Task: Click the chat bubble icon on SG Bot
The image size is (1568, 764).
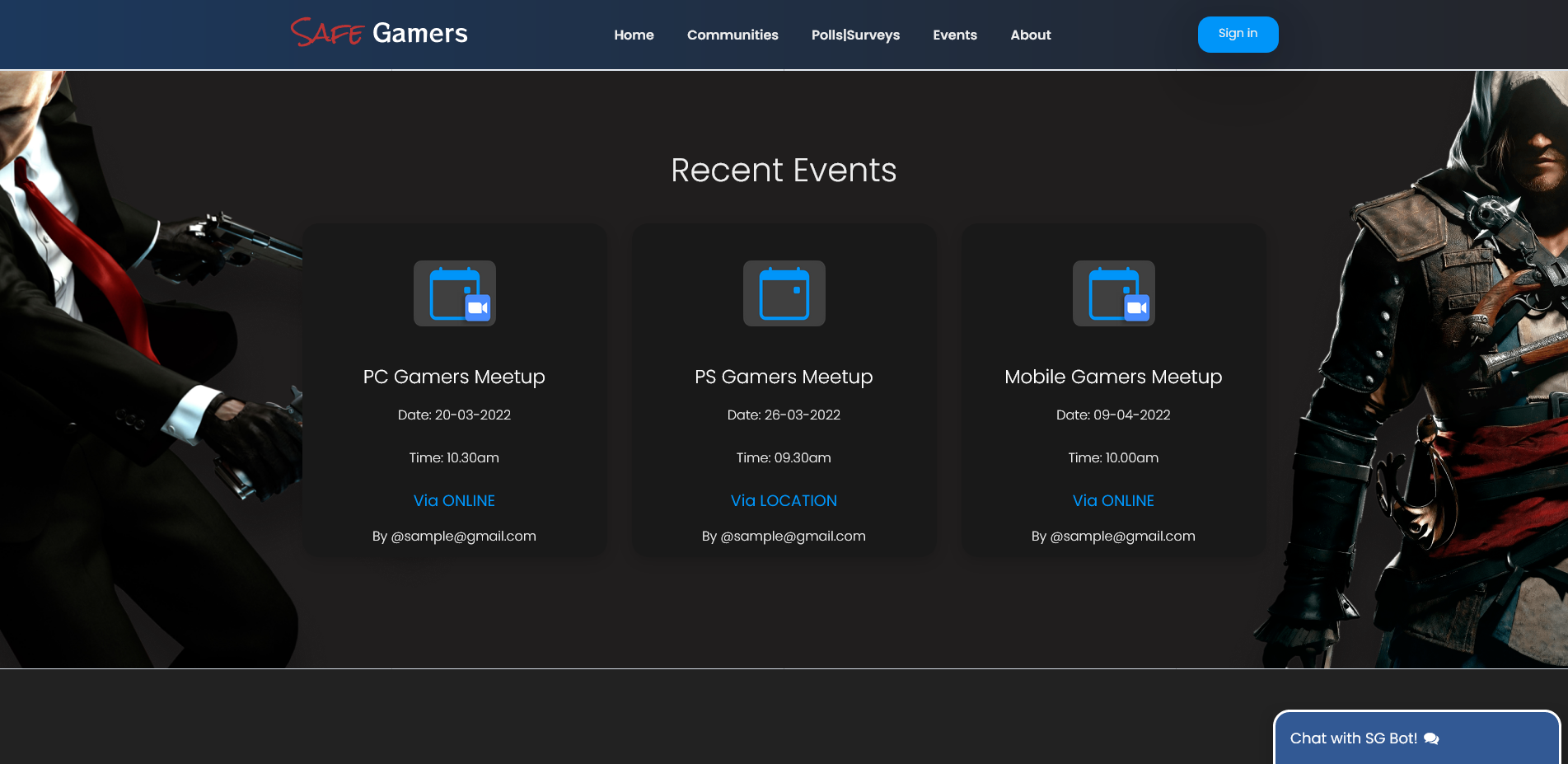Action: point(1431,738)
